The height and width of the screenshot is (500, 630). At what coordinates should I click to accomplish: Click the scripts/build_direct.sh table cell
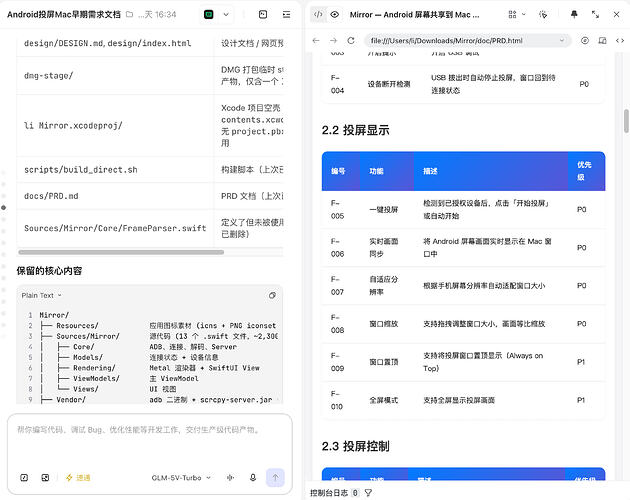[x=115, y=170]
